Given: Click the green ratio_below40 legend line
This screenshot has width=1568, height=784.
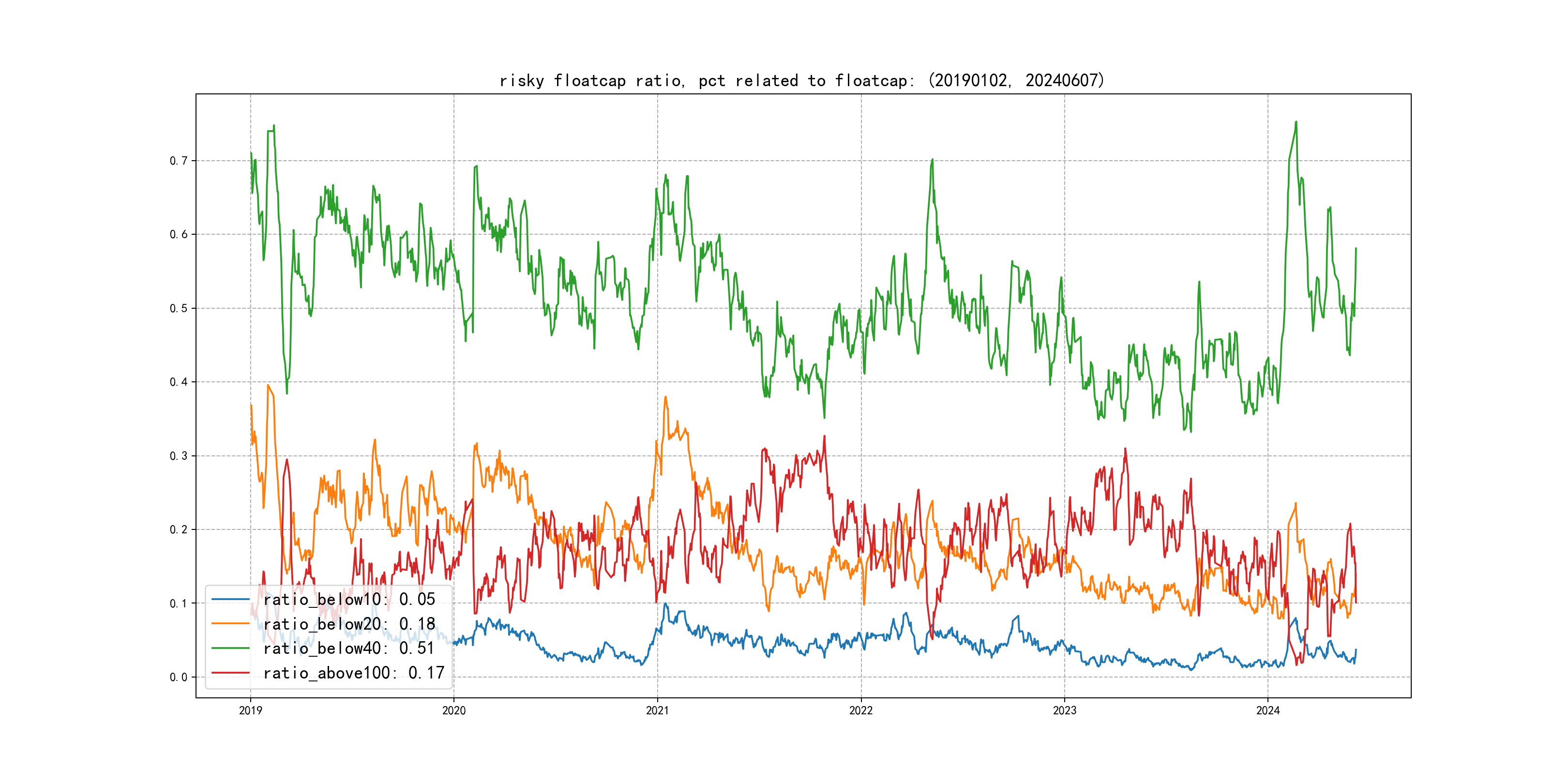Looking at the screenshot, I should [230, 648].
